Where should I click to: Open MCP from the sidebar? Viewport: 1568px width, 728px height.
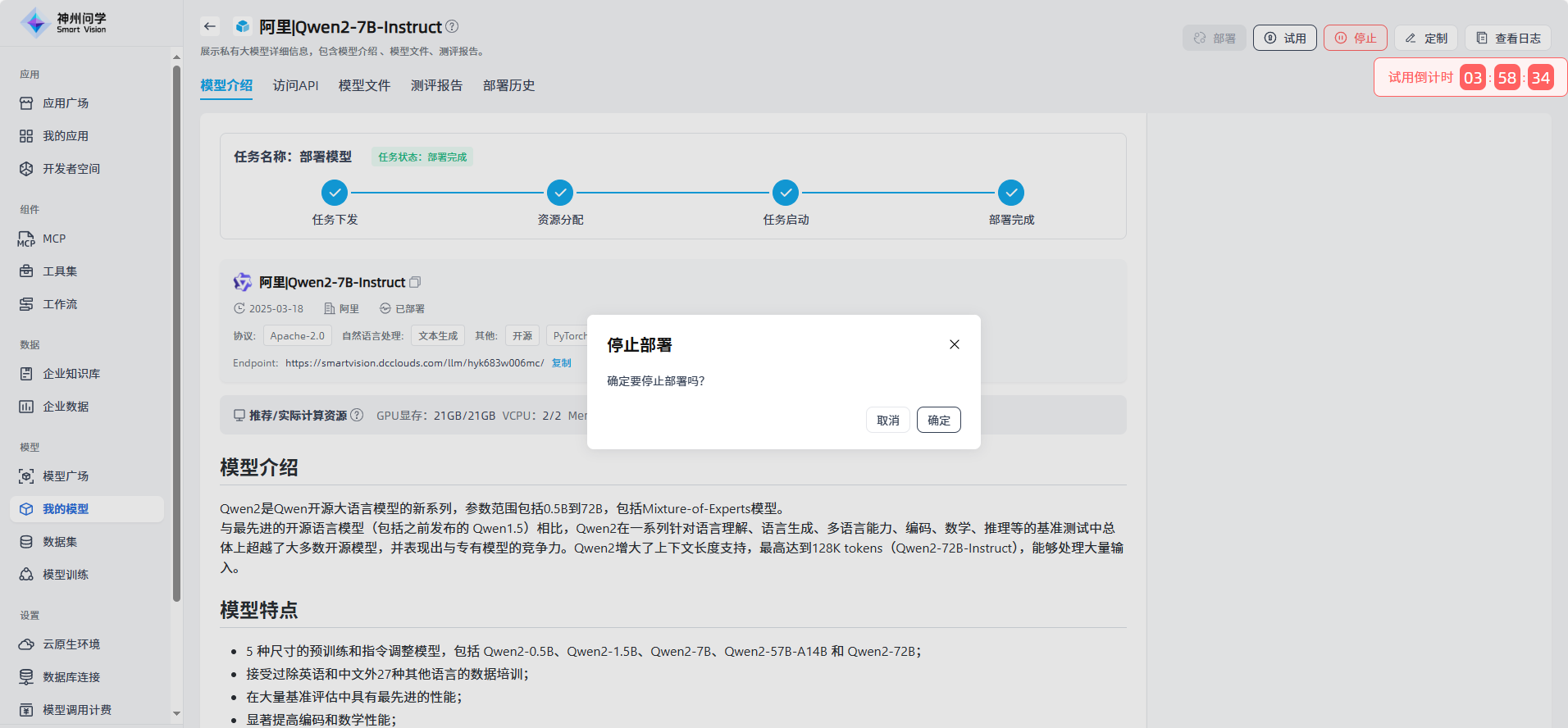[54, 239]
